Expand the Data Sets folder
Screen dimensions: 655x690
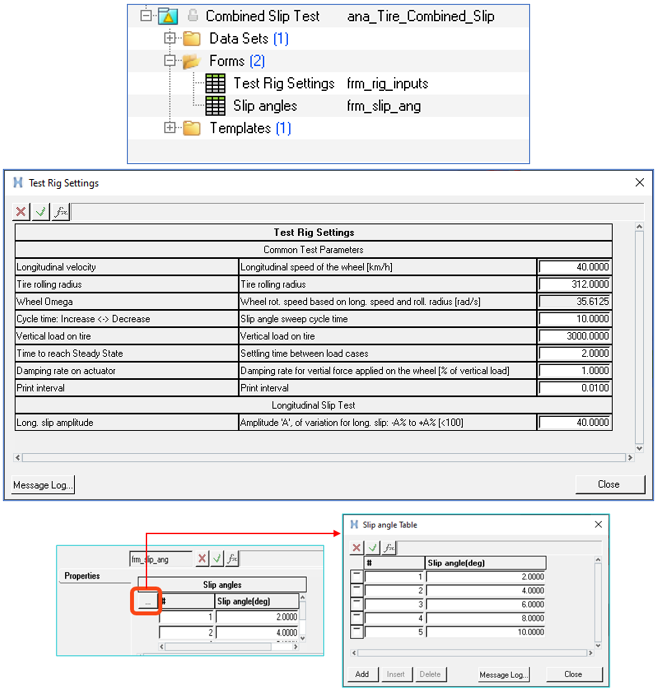click(169, 38)
